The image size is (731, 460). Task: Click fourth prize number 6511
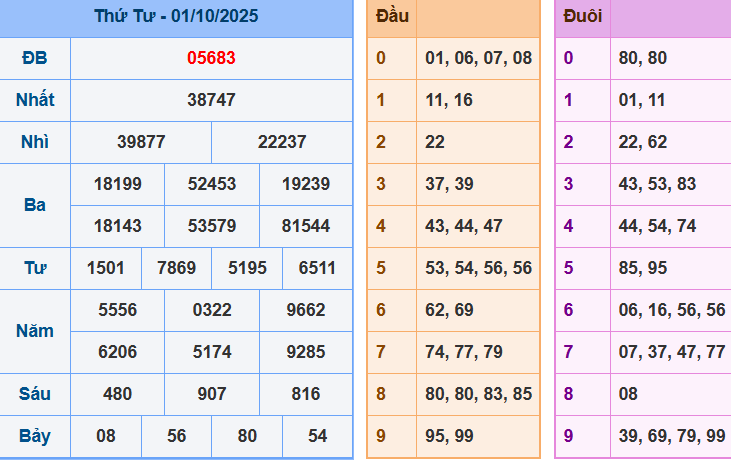(x=317, y=268)
